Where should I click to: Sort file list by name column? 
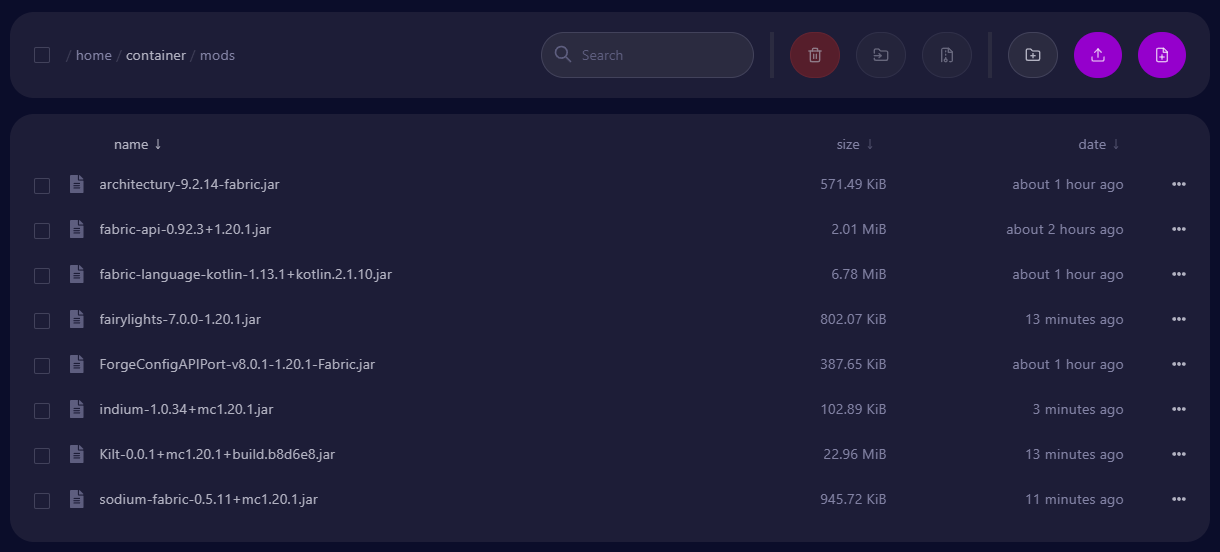point(137,144)
